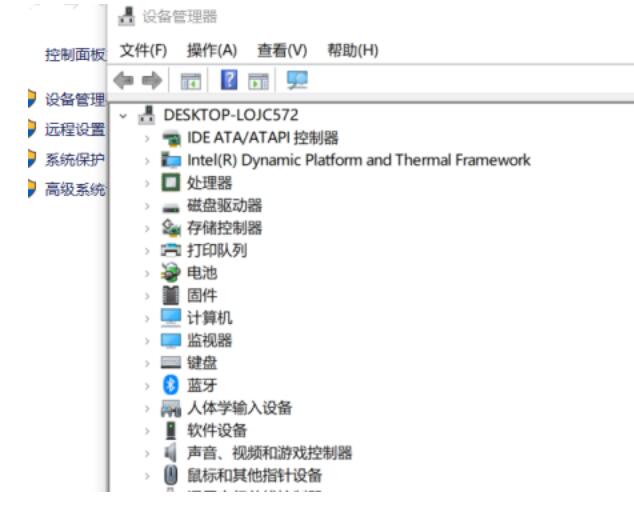Expand the IDE ATA/ATAPI 控制器 node
This screenshot has width=634, height=506.
[x=147, y=138]
